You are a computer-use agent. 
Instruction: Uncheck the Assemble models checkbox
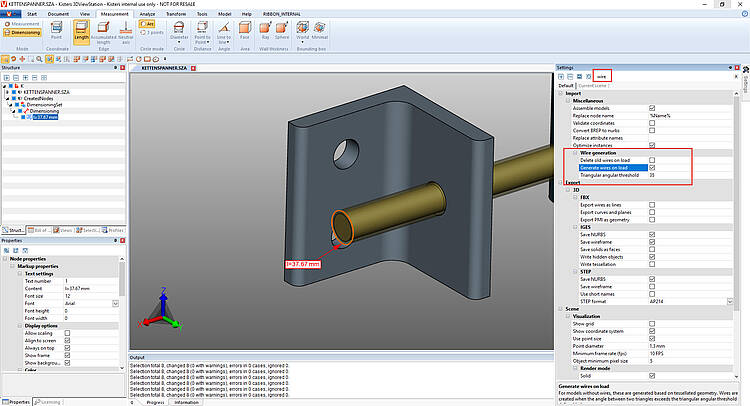pyautogui.click(x=652, y=108)
